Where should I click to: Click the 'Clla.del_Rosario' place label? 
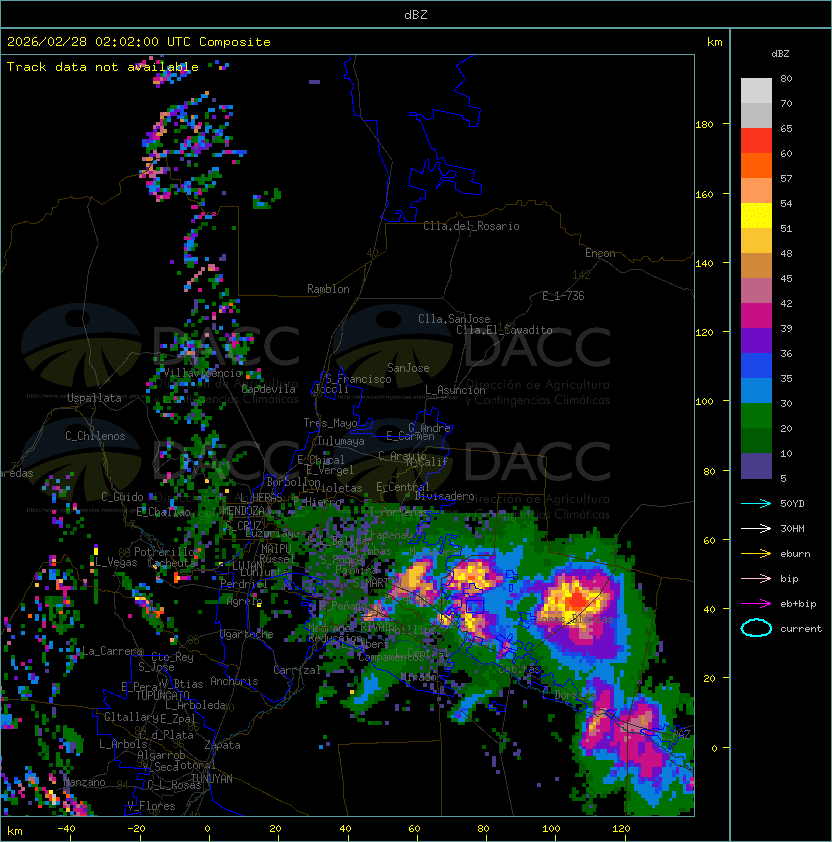pos(471,226)
